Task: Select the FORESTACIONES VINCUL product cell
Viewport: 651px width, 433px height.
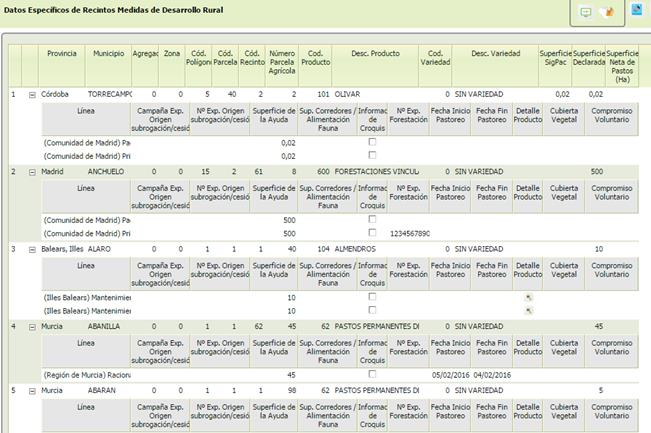Action: click(376, 171)
